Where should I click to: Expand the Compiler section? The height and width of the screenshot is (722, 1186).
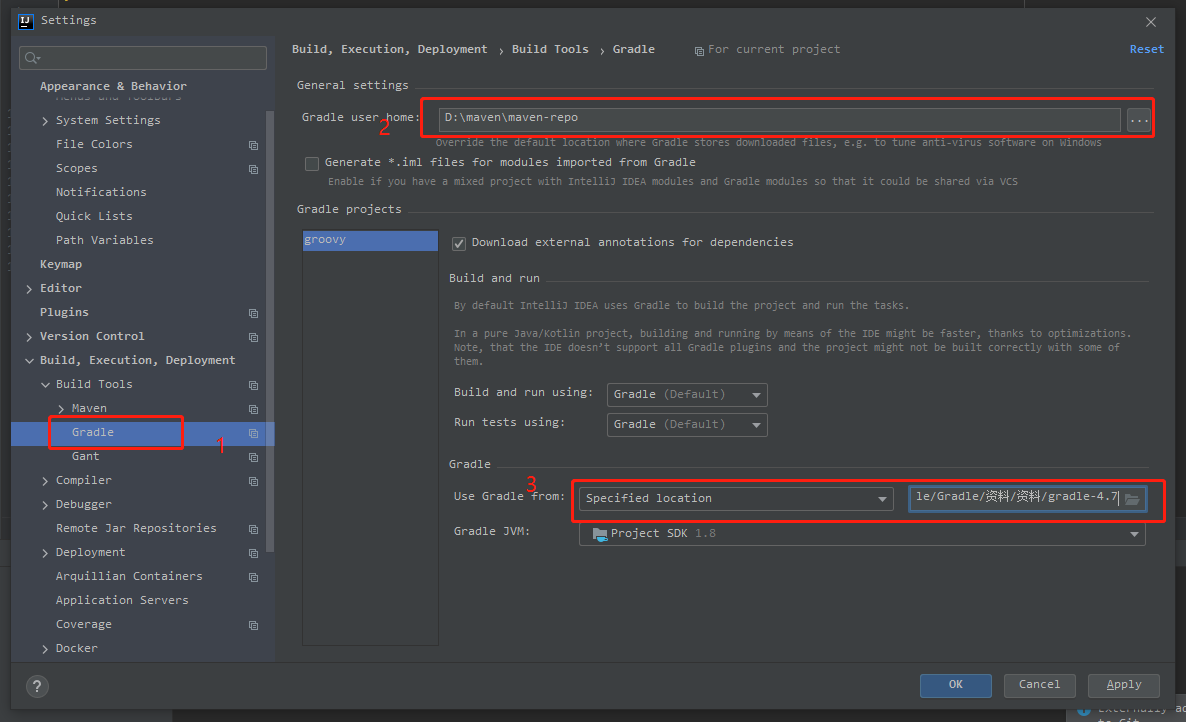tap(45, 481)
